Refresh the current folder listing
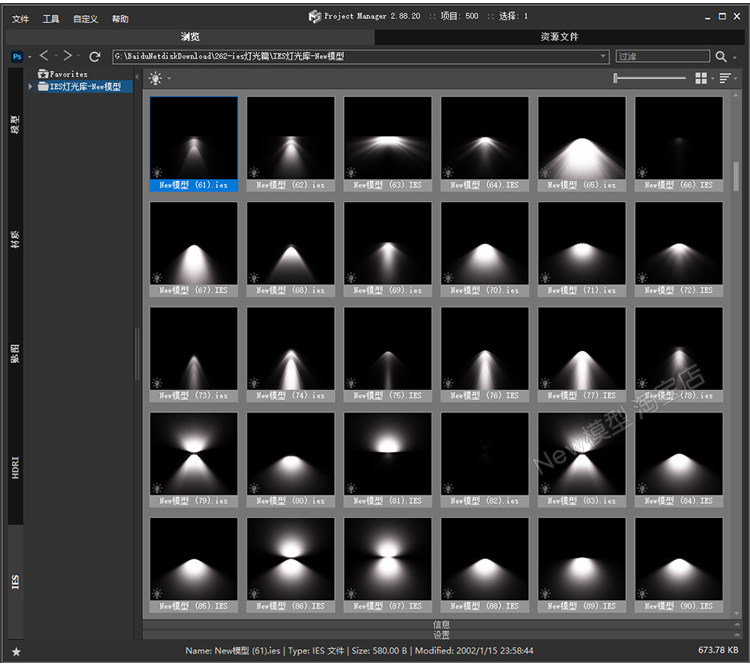Image resolution: width=750 pixels, height=666 pixels. pyautogui.click(x=95, y=56)
